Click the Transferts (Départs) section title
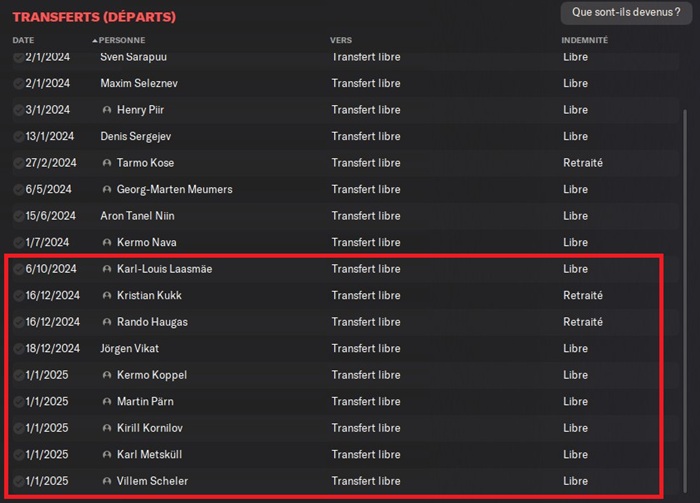 click(94, 17)
